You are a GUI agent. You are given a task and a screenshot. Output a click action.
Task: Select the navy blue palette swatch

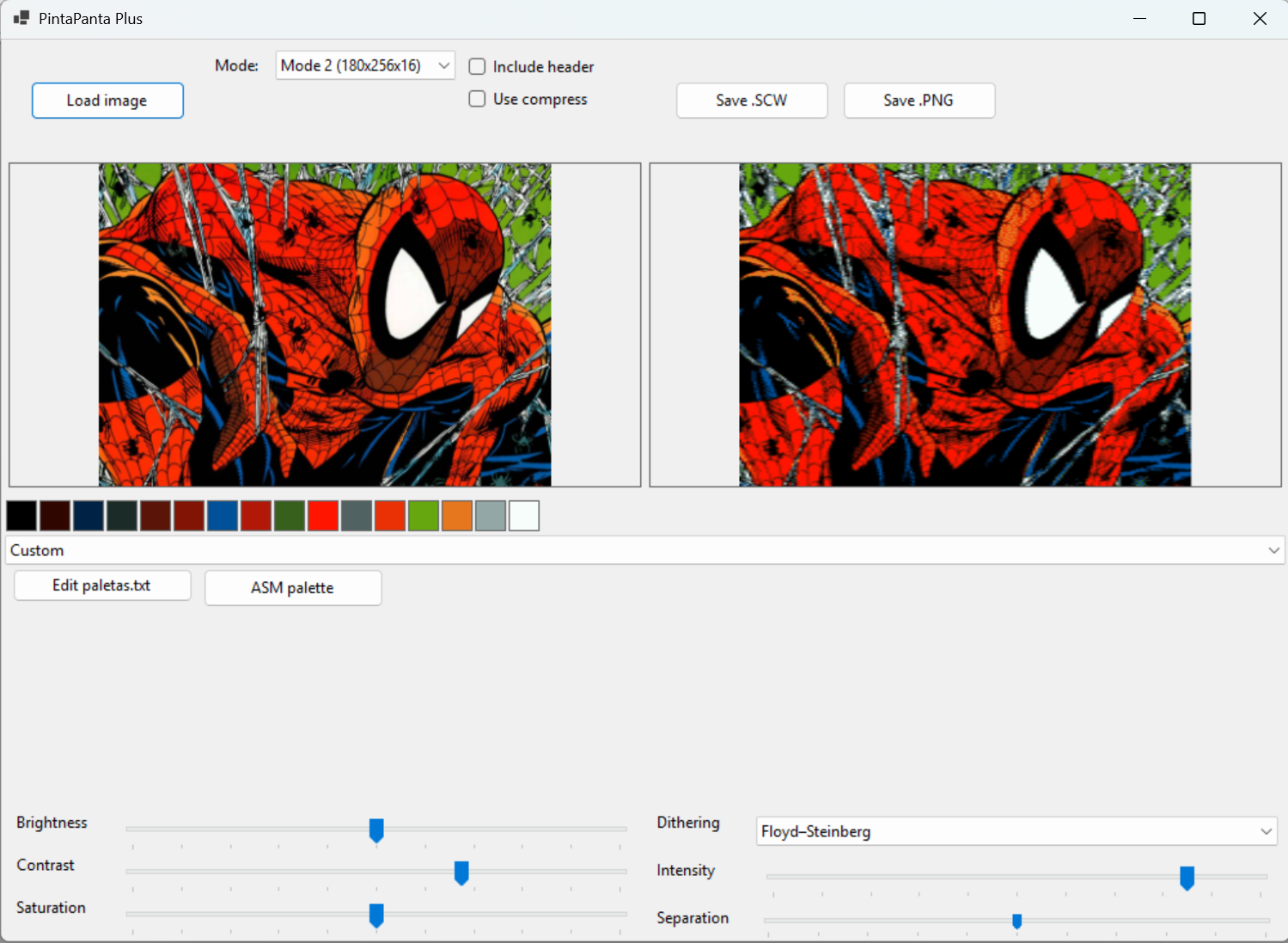pos(89,516)
